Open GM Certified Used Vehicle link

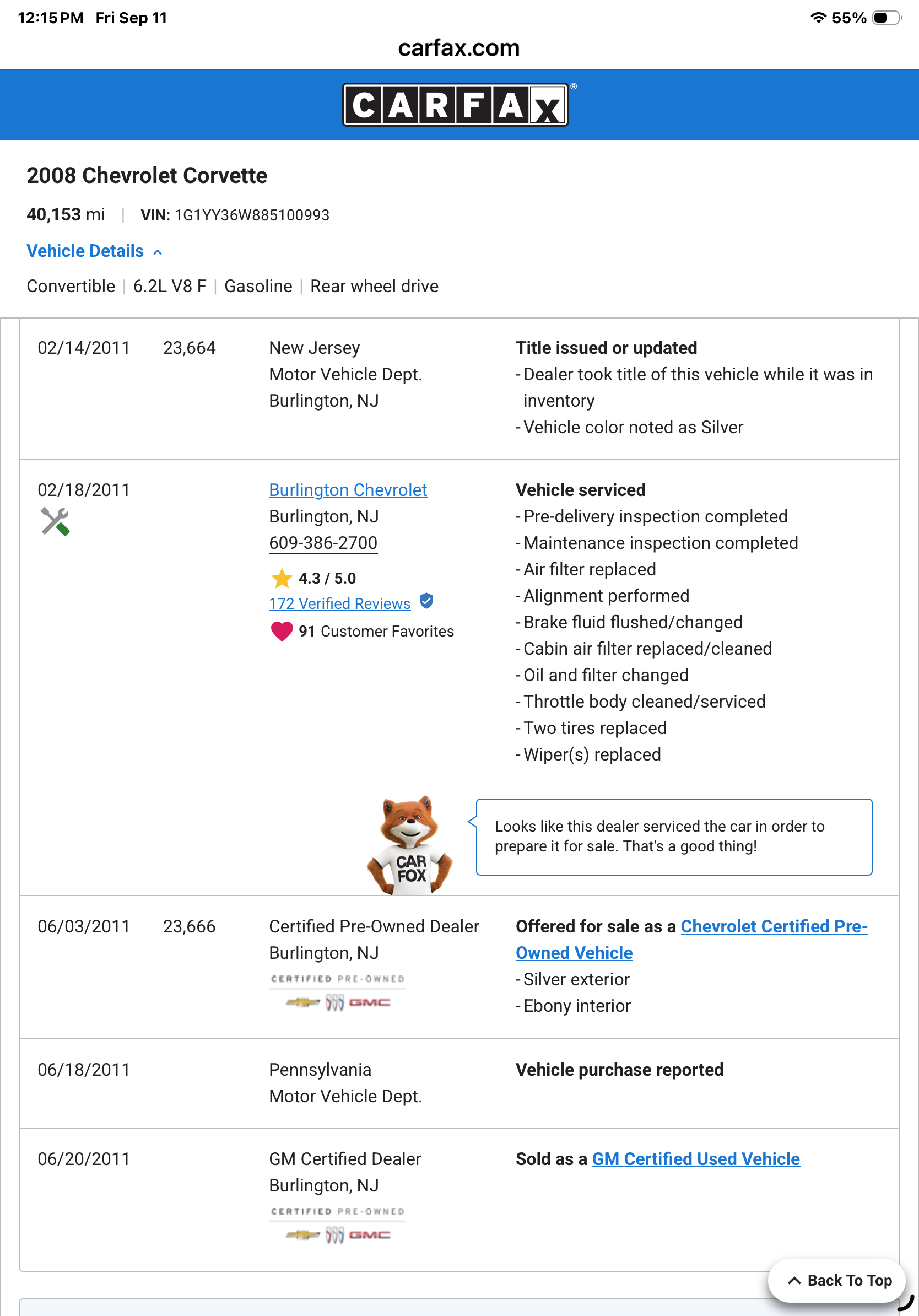tap(695, 1159)
